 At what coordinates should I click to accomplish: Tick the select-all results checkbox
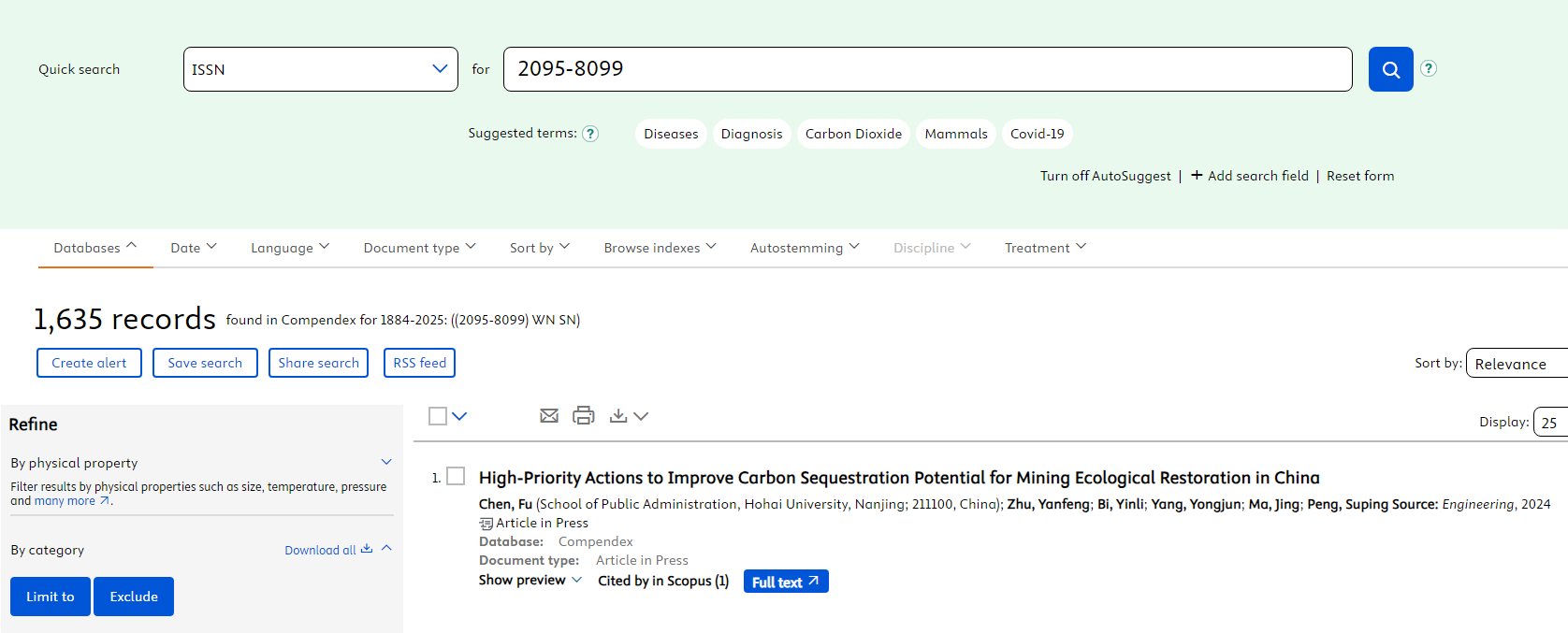tap(438, 416)
